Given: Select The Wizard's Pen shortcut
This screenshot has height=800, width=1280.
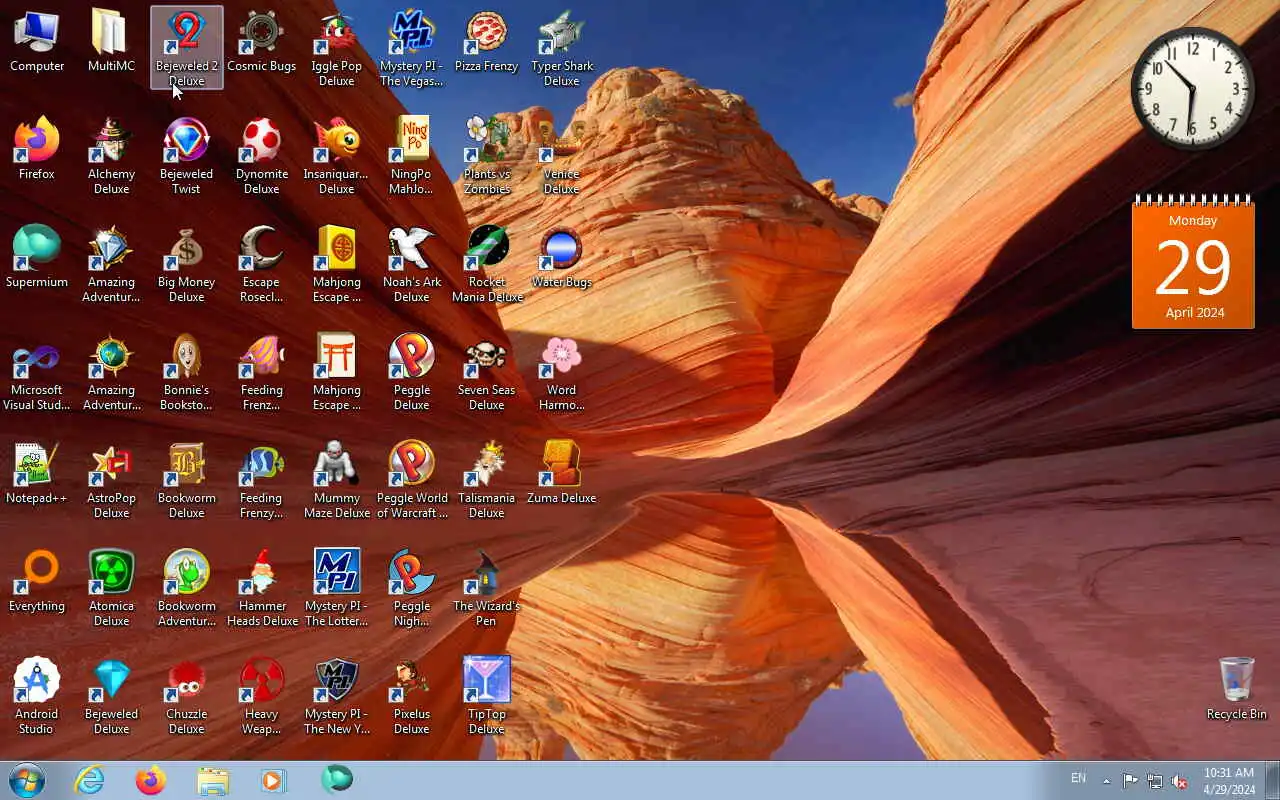Looking at the screenshot, I should 486,588.
